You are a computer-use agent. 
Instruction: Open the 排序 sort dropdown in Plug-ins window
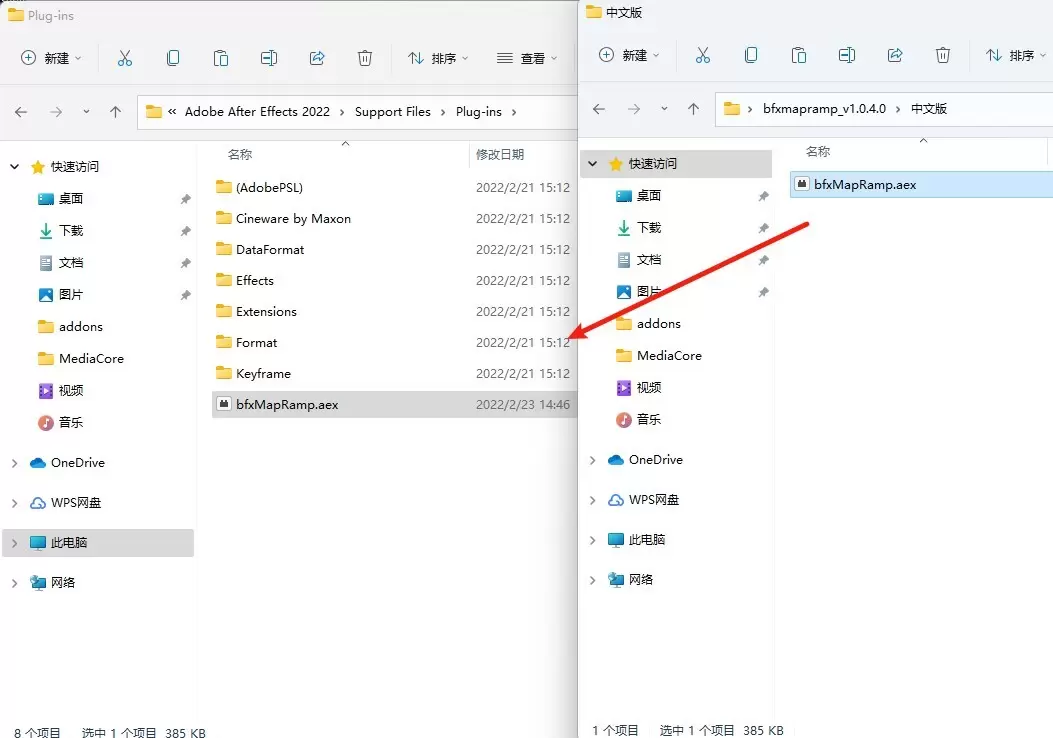438,58
